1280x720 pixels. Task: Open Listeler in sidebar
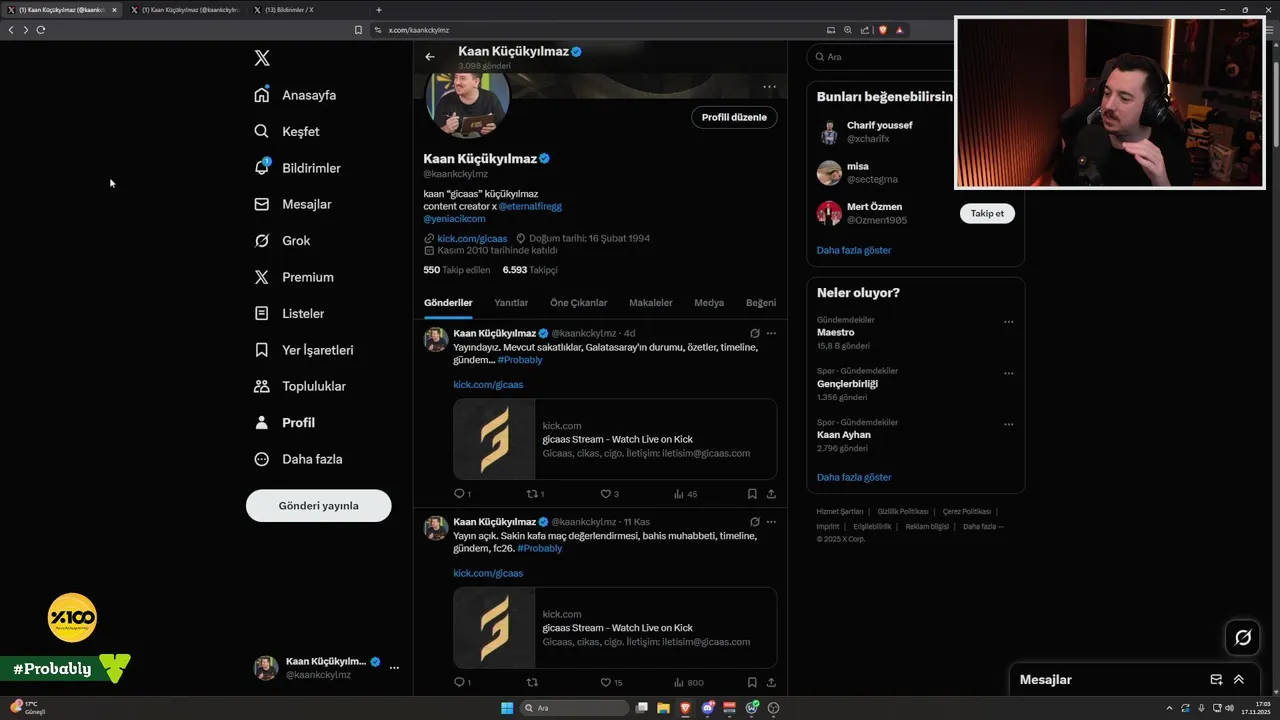point(289,313)
